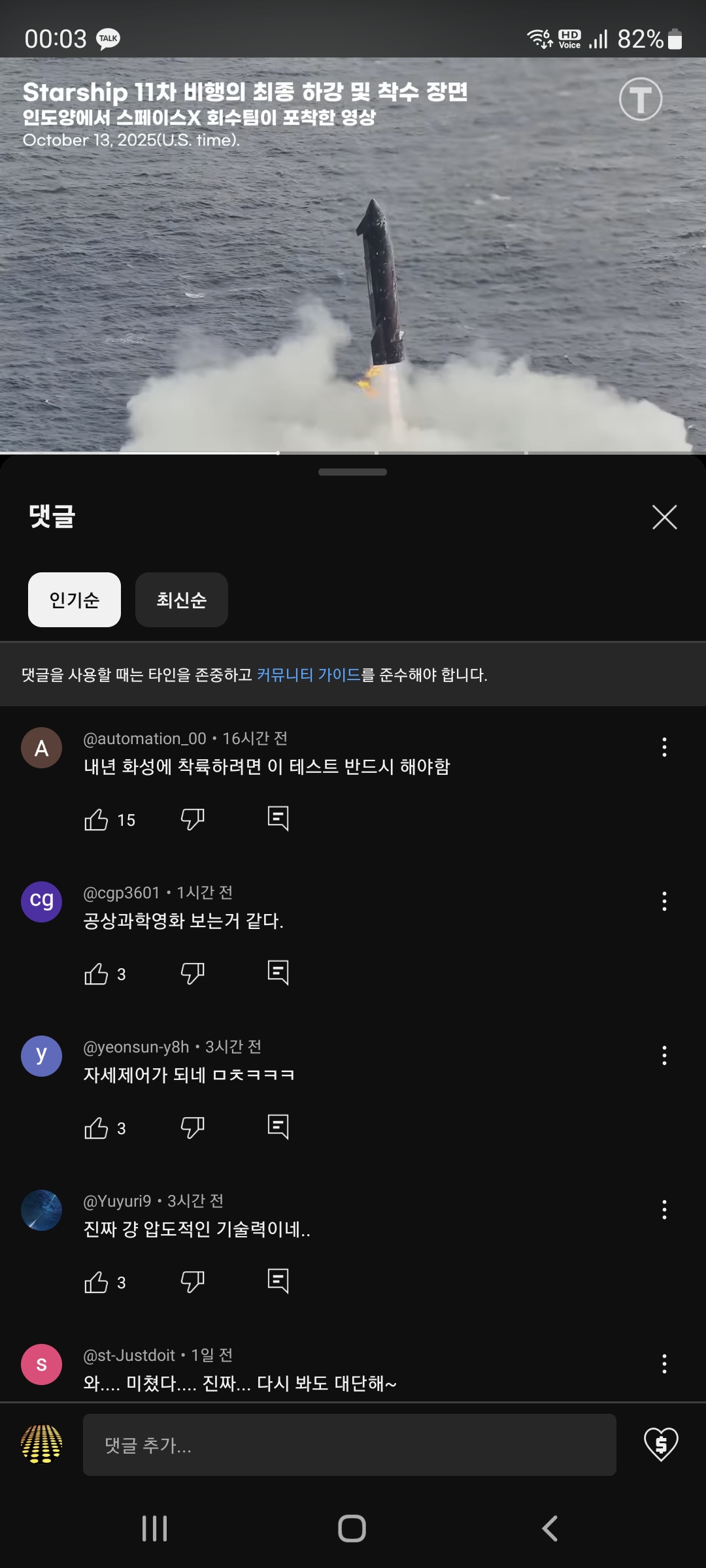Dislike the @yeonsun-y8h comment
706x1568 pixels.
pos(192,1127)
